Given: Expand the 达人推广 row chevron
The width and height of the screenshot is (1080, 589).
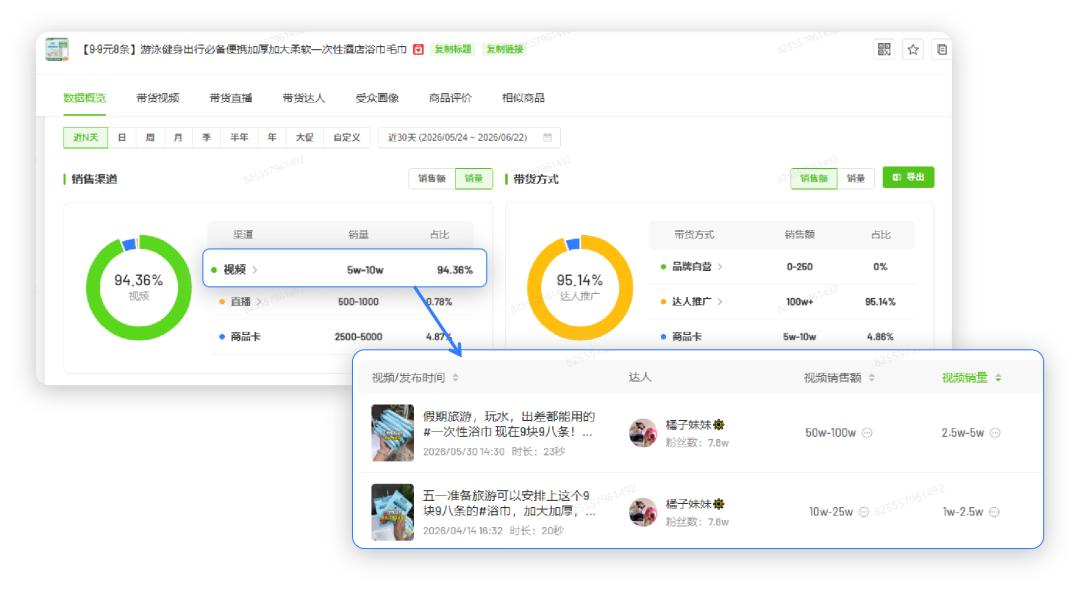Looking at the screenshot, I should (720, 302).
